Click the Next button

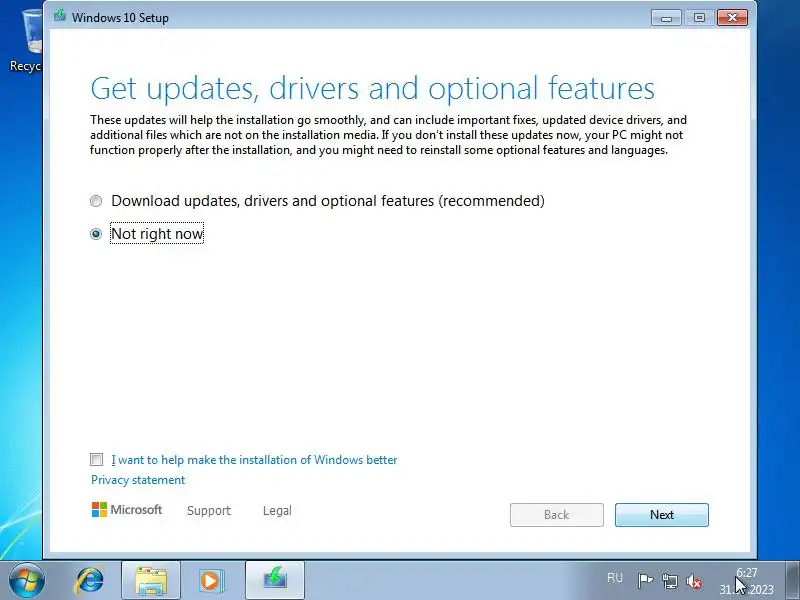662,515
